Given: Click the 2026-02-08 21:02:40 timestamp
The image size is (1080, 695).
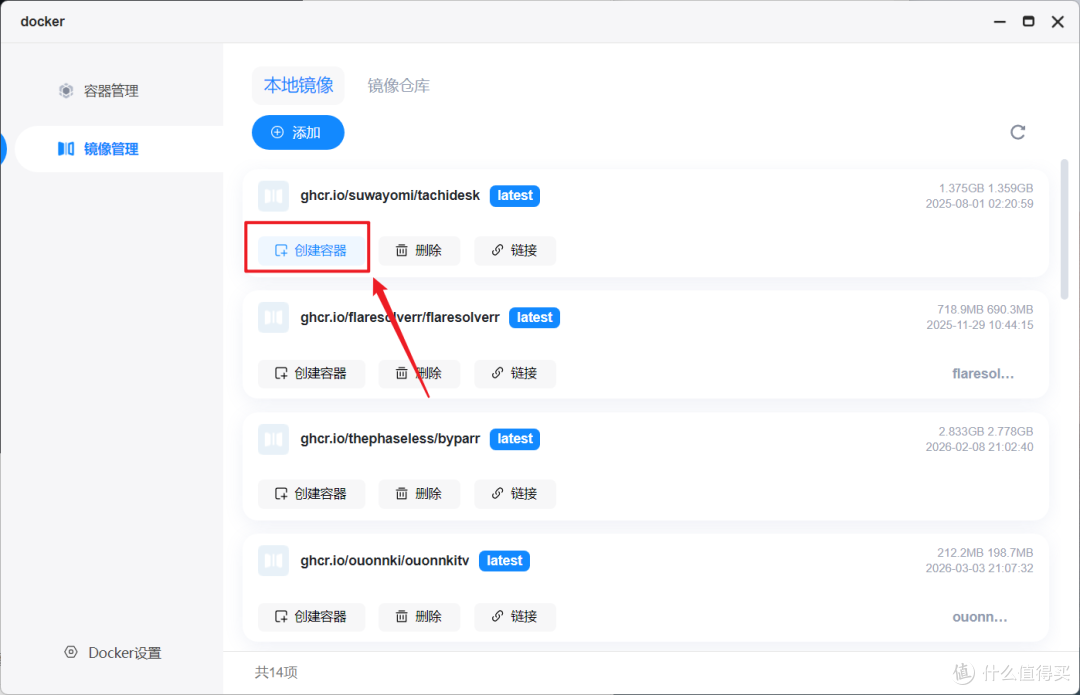Looking at the screenshot, I should pos(979,447).
